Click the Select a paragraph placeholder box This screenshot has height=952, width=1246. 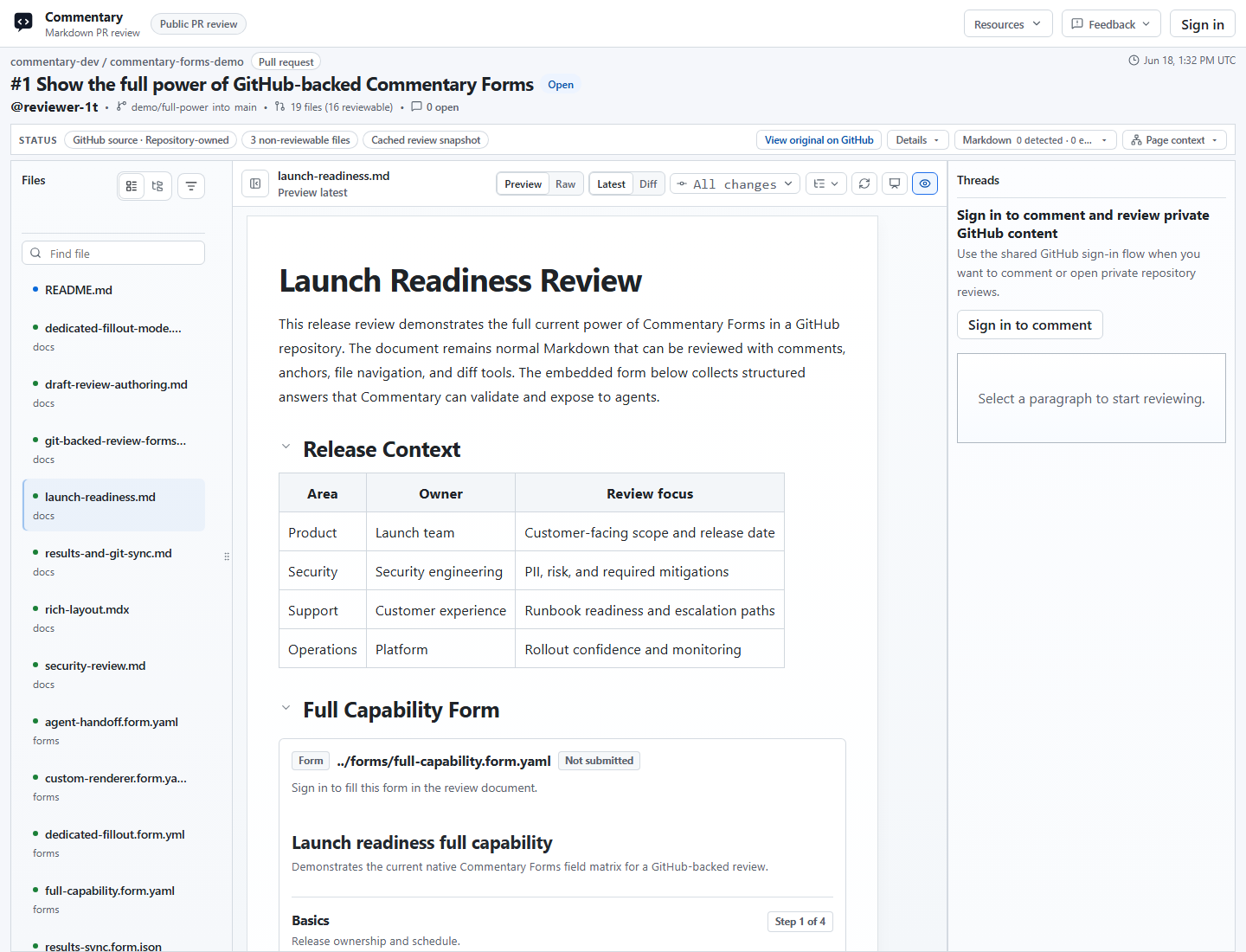(x=1091, y=398)
